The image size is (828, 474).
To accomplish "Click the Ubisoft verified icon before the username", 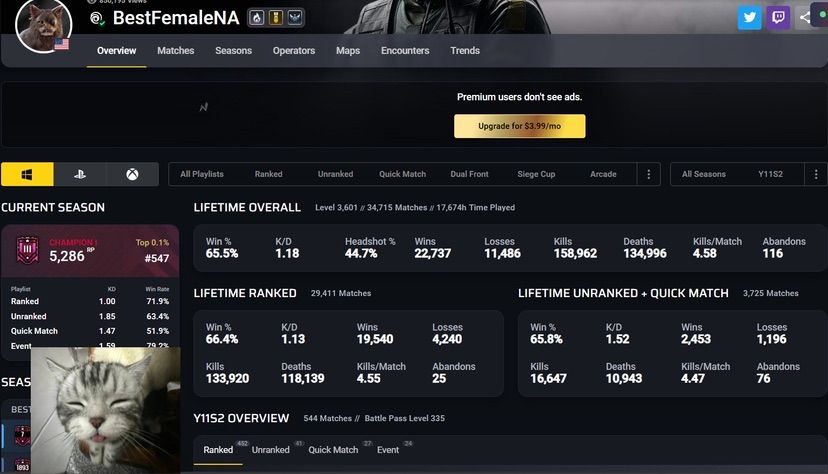I will click(x=97, y=18).
